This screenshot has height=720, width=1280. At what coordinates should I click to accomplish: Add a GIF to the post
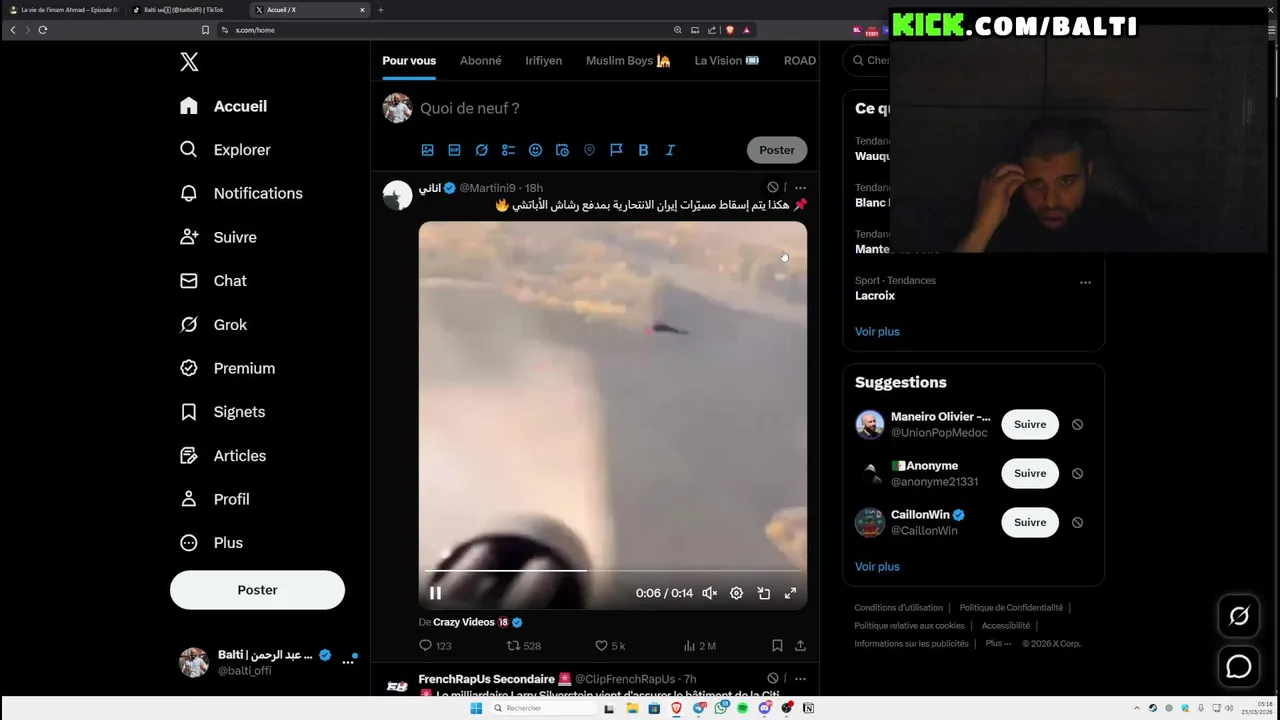point(454,150)
